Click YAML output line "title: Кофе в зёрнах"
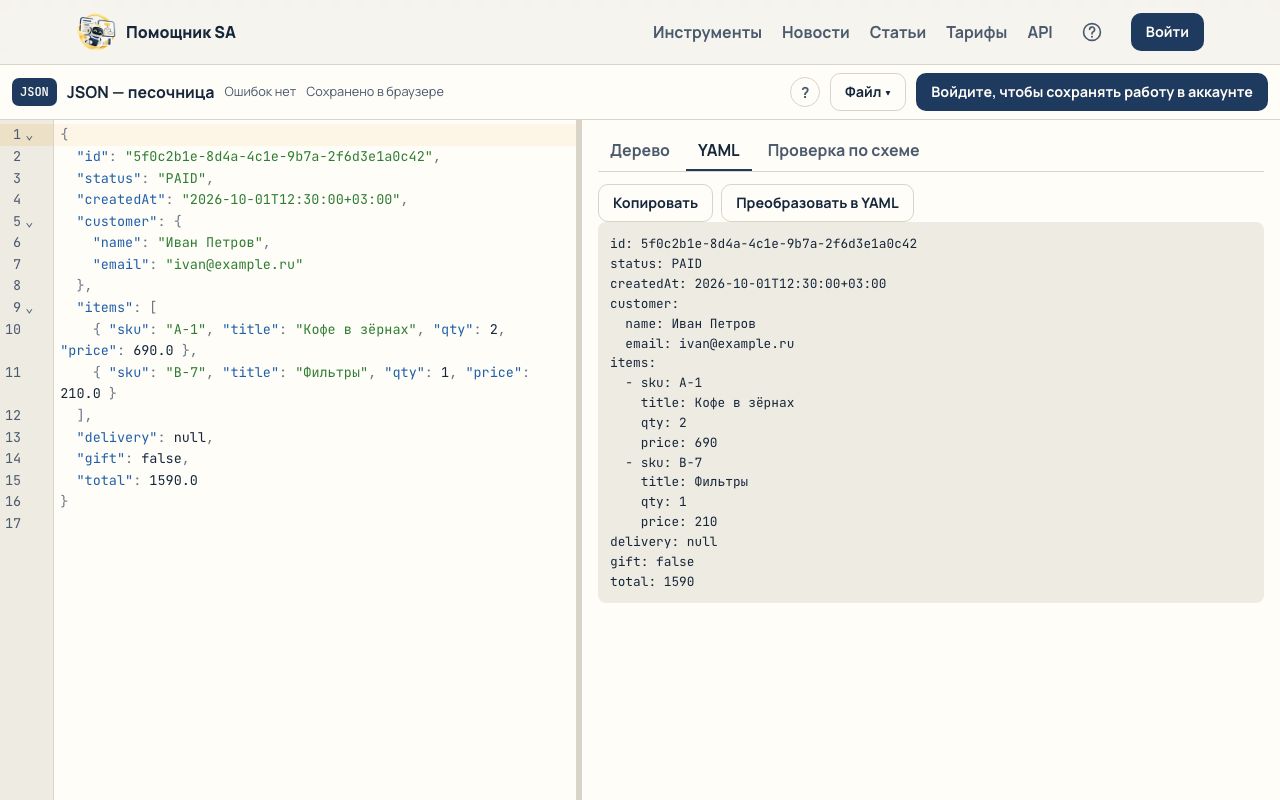 click(x=717, y=403)
